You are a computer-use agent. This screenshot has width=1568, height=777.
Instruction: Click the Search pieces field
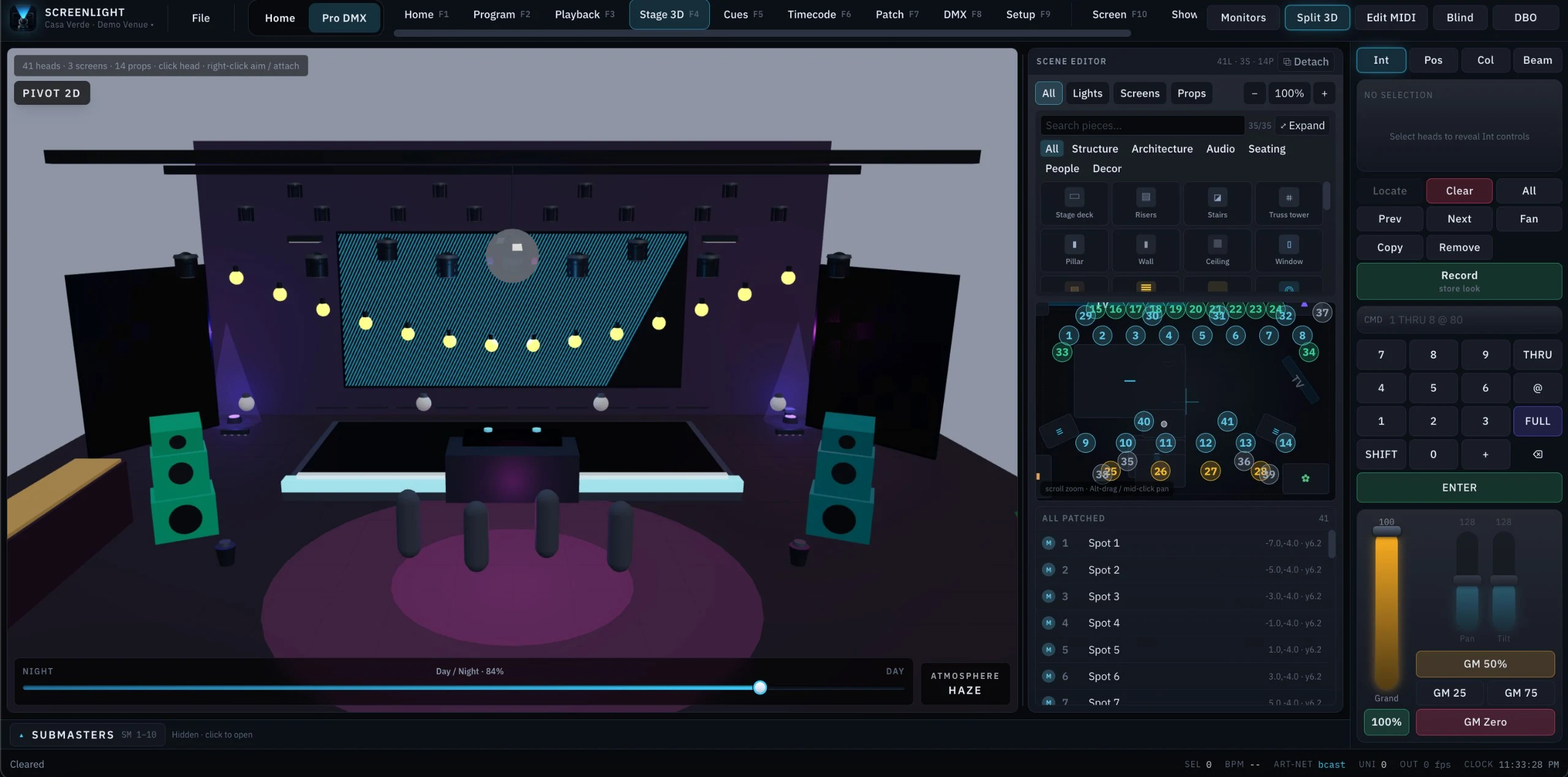pyautogui.click(x=1142, y=126)
